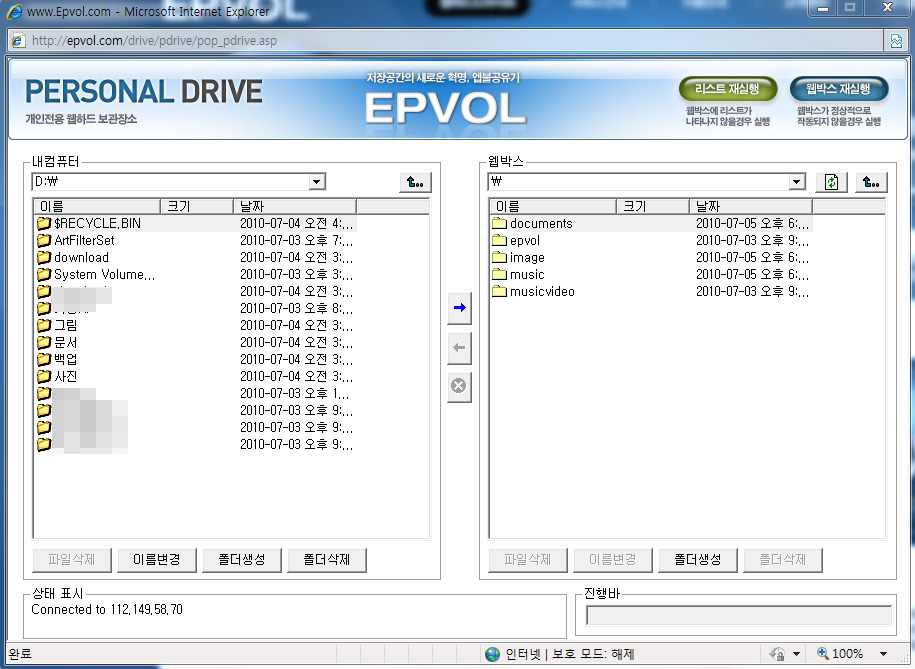Click 폴더생성 button under my computer

pos(242,560)
